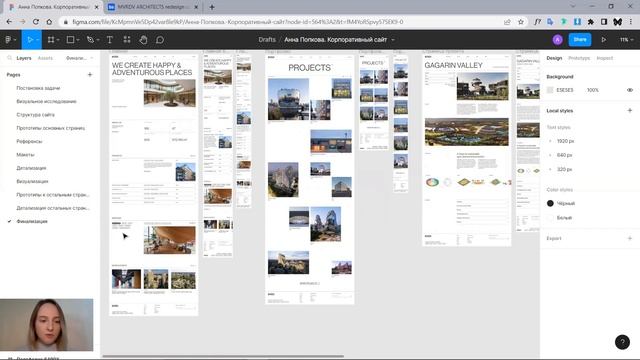Select the PROJECTS desktop frame heading
The height and width of the screenshot is (360, 640).
click(309, 68)
